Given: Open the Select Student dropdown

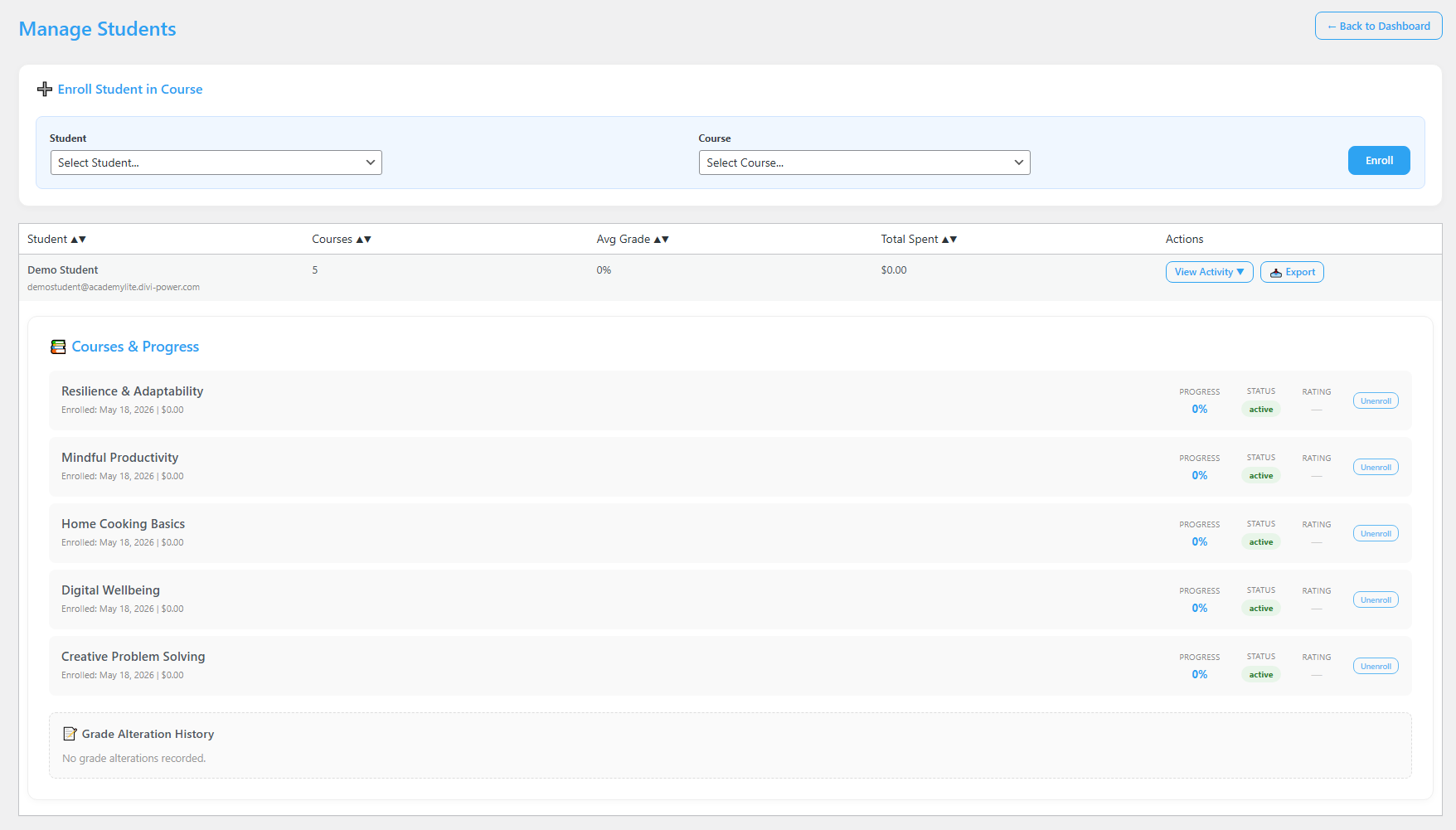Looking at the screenshot, I should (x=216, y=163).
